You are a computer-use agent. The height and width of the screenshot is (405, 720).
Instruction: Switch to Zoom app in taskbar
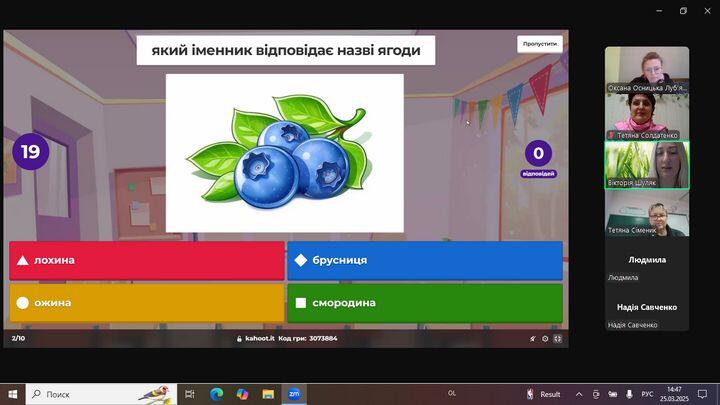pyautogui.click(x=294, y=394)
